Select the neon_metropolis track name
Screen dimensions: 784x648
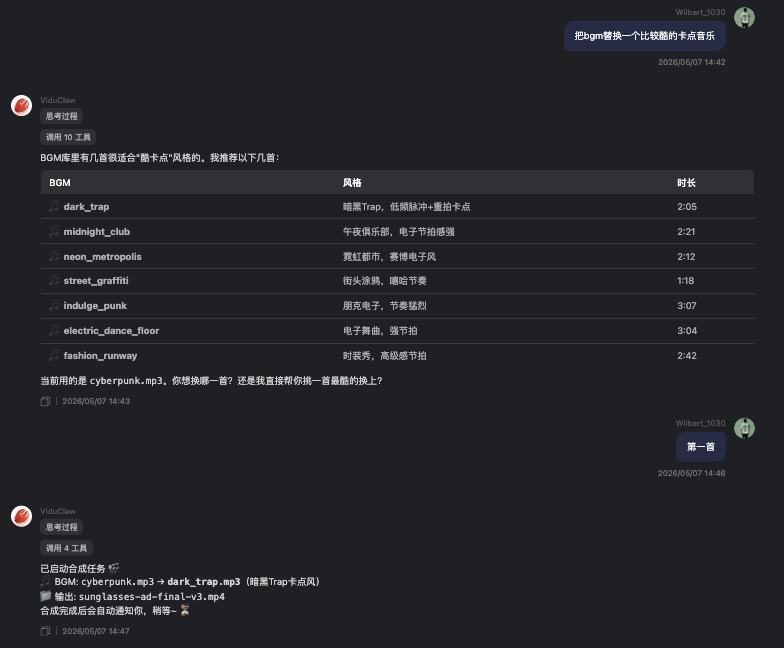[x=102, y=256]
